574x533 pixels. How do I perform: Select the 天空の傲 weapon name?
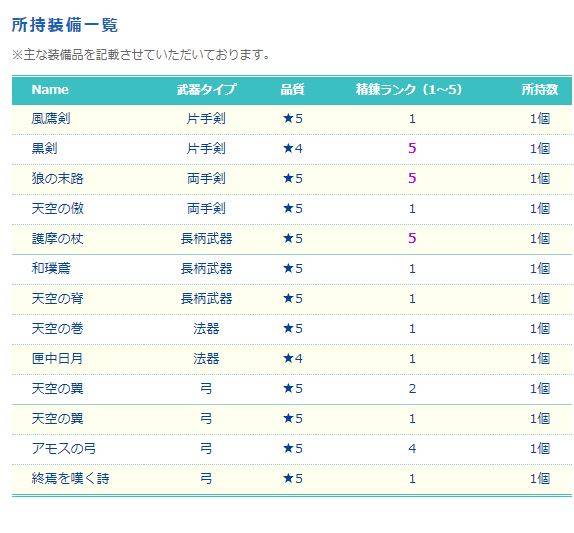pos(57,209)
